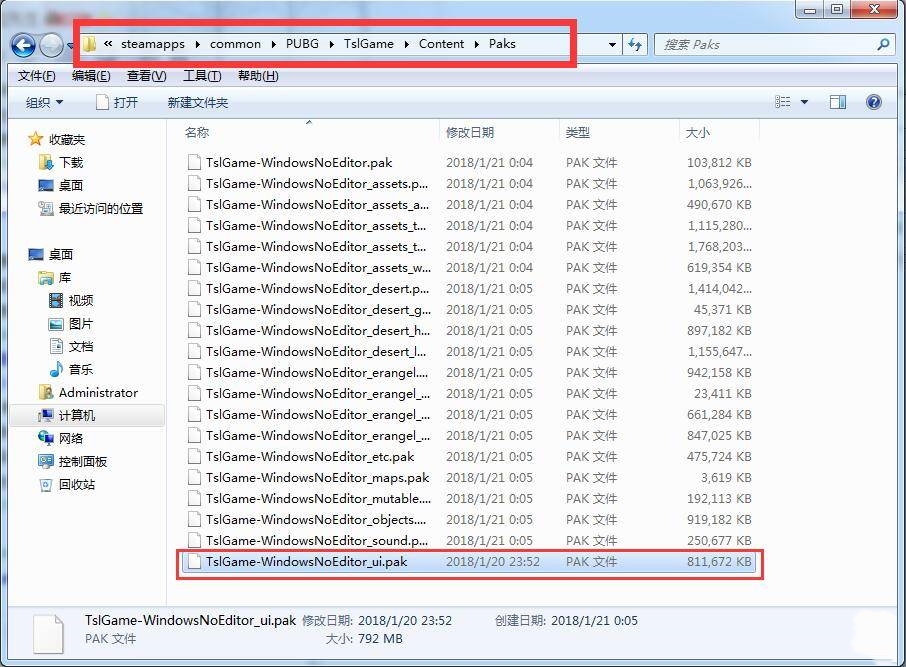Expand arrow after steamapps in breadcrumb
906x667 pixels.
tap(198, 44)
